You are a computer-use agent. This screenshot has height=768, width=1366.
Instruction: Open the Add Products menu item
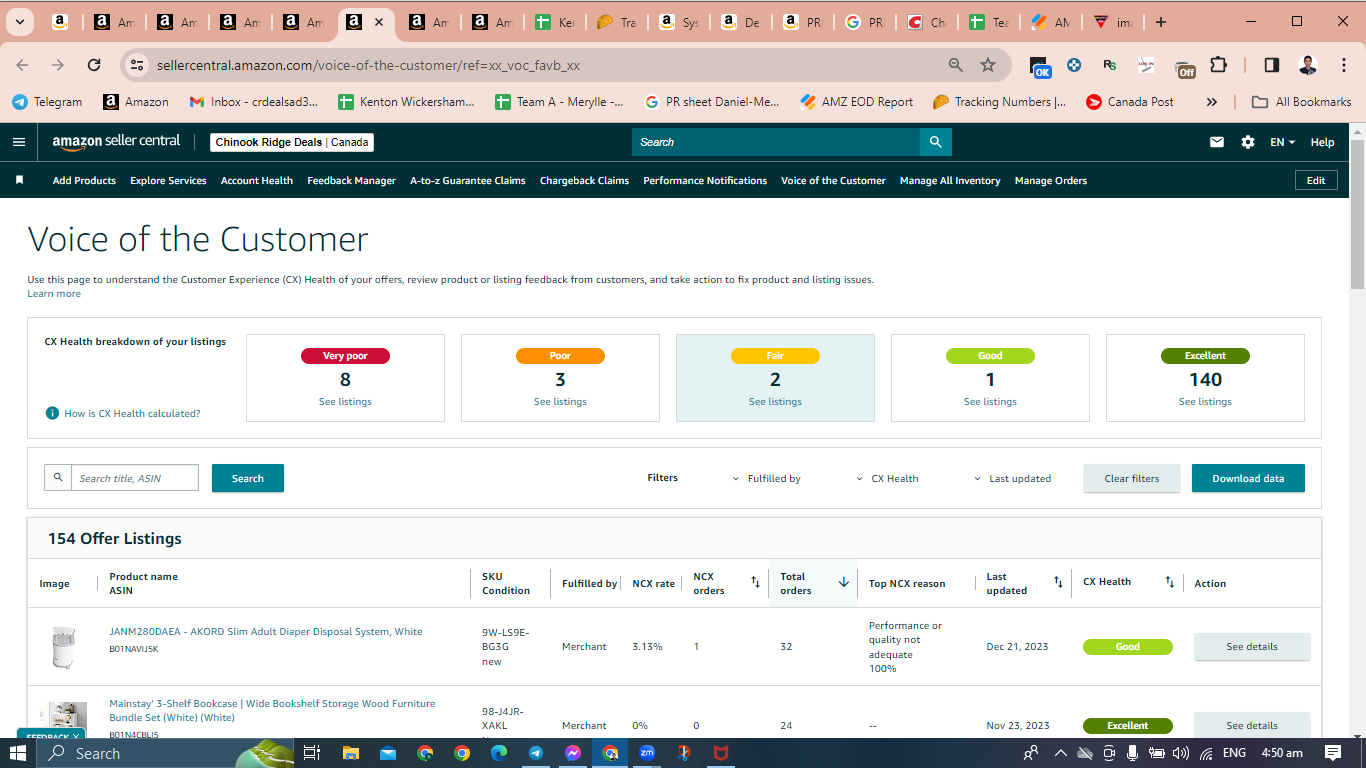click(84, 181)
